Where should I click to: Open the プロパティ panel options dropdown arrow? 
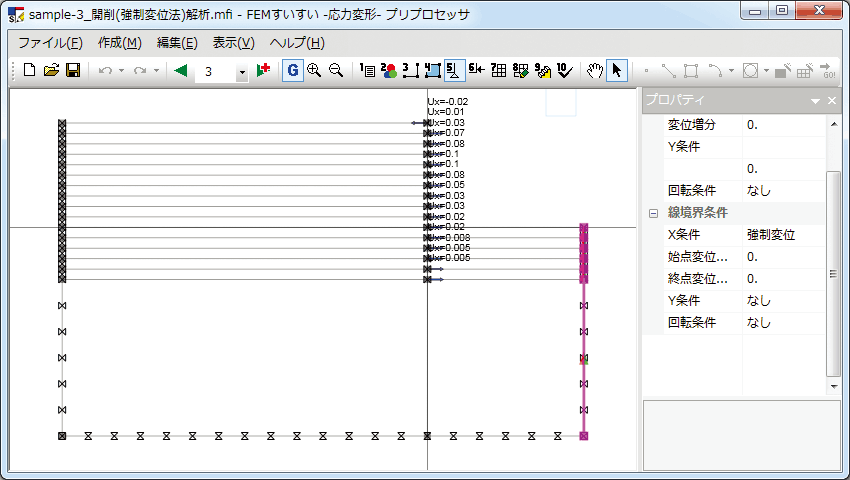[815, 101]
